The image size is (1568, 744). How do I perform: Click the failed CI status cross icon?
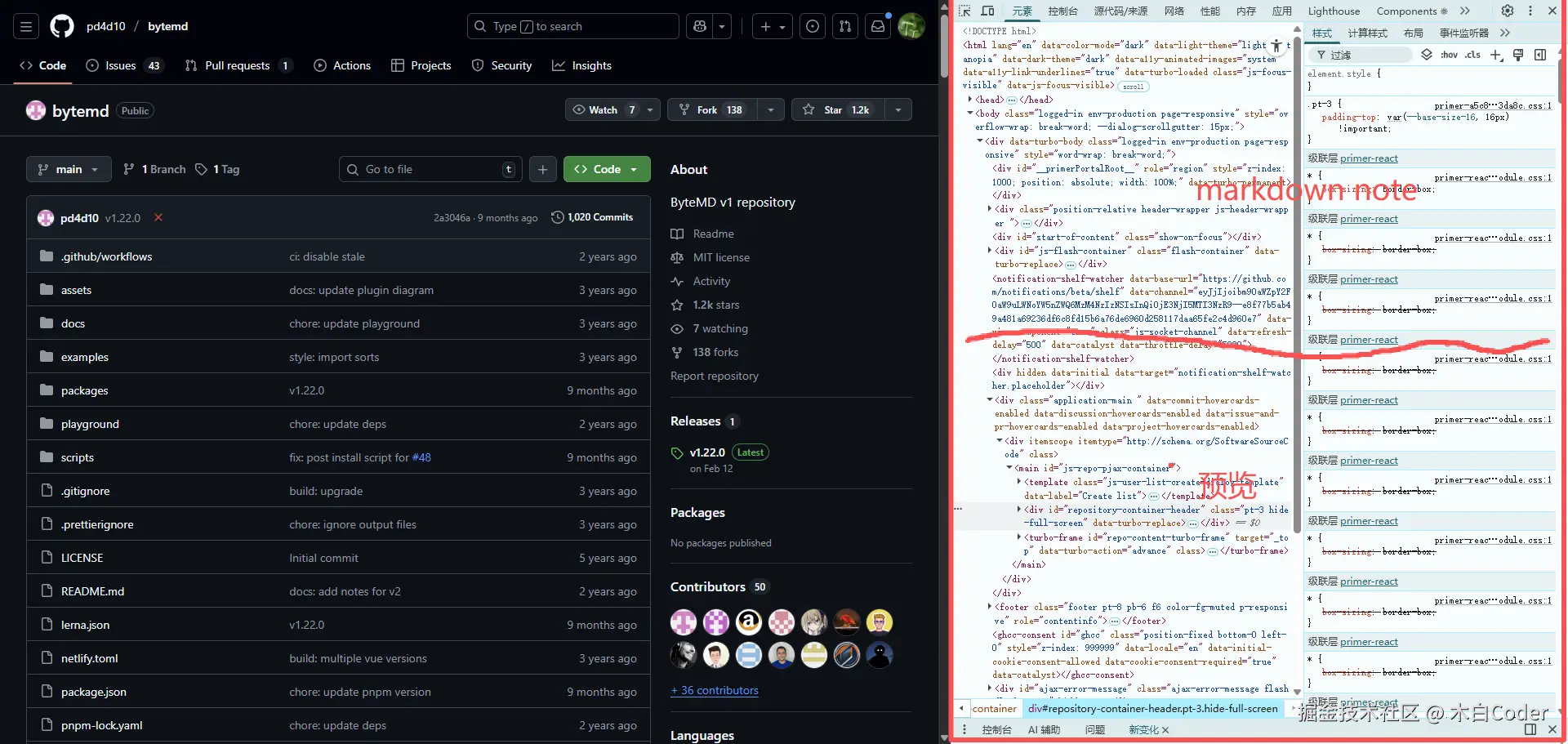click(x=158, y=217)
